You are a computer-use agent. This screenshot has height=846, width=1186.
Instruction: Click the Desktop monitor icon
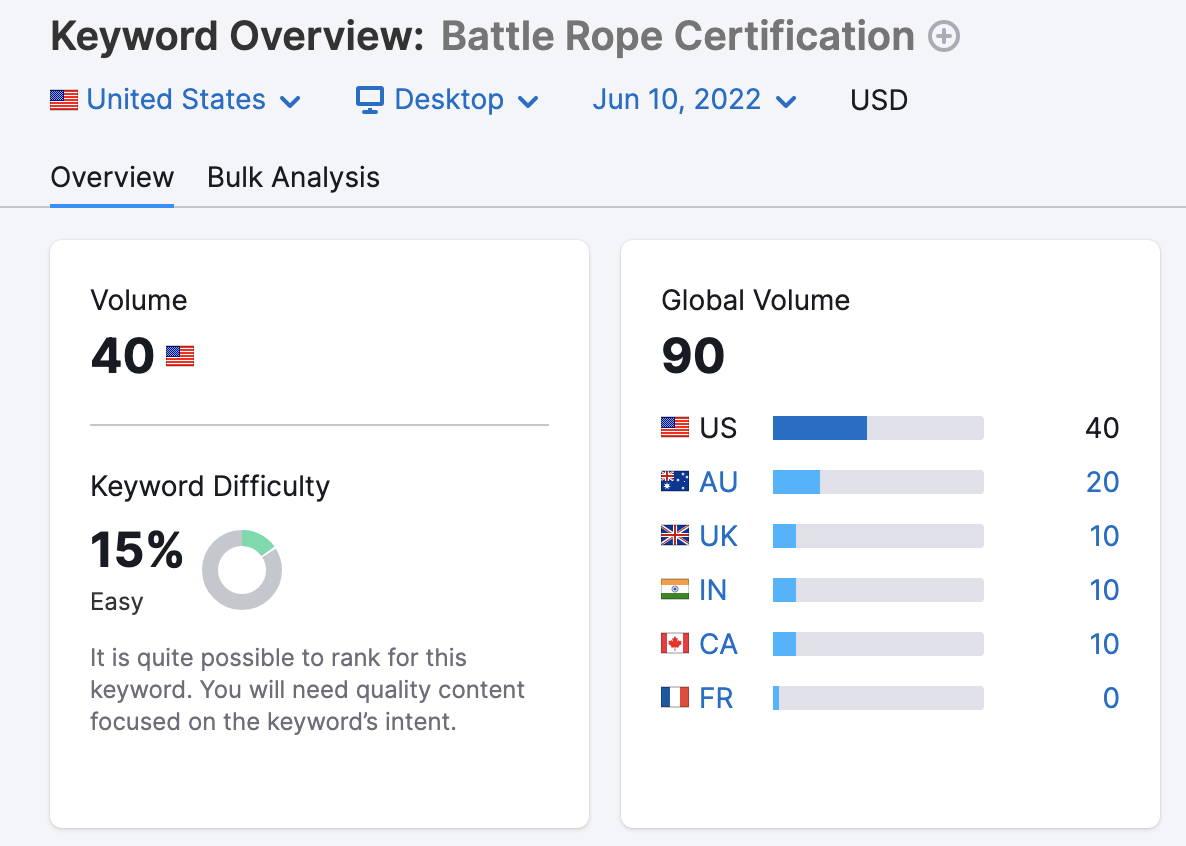[x=370, y=100]
